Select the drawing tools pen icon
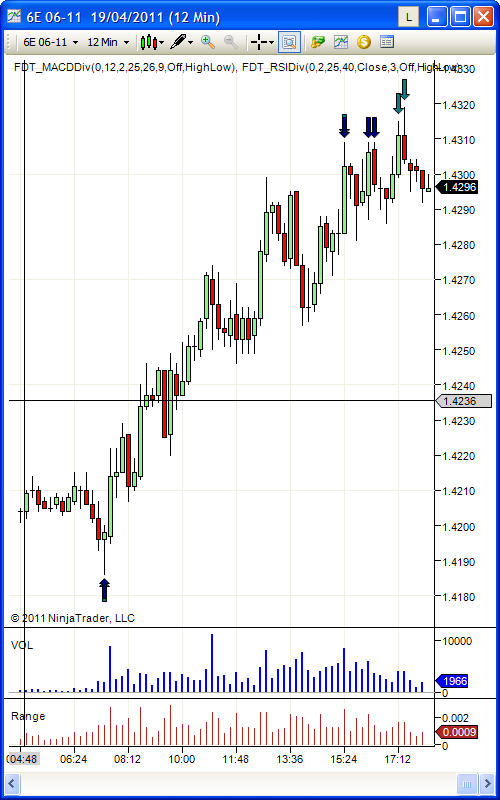Image resolution: width=500 pixels, height=800 pixels. point(178,42)
